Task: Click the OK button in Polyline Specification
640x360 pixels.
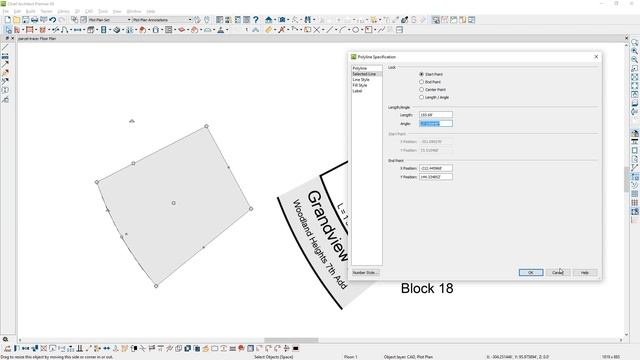Action: pyautogui.click(x=531, y=272)
